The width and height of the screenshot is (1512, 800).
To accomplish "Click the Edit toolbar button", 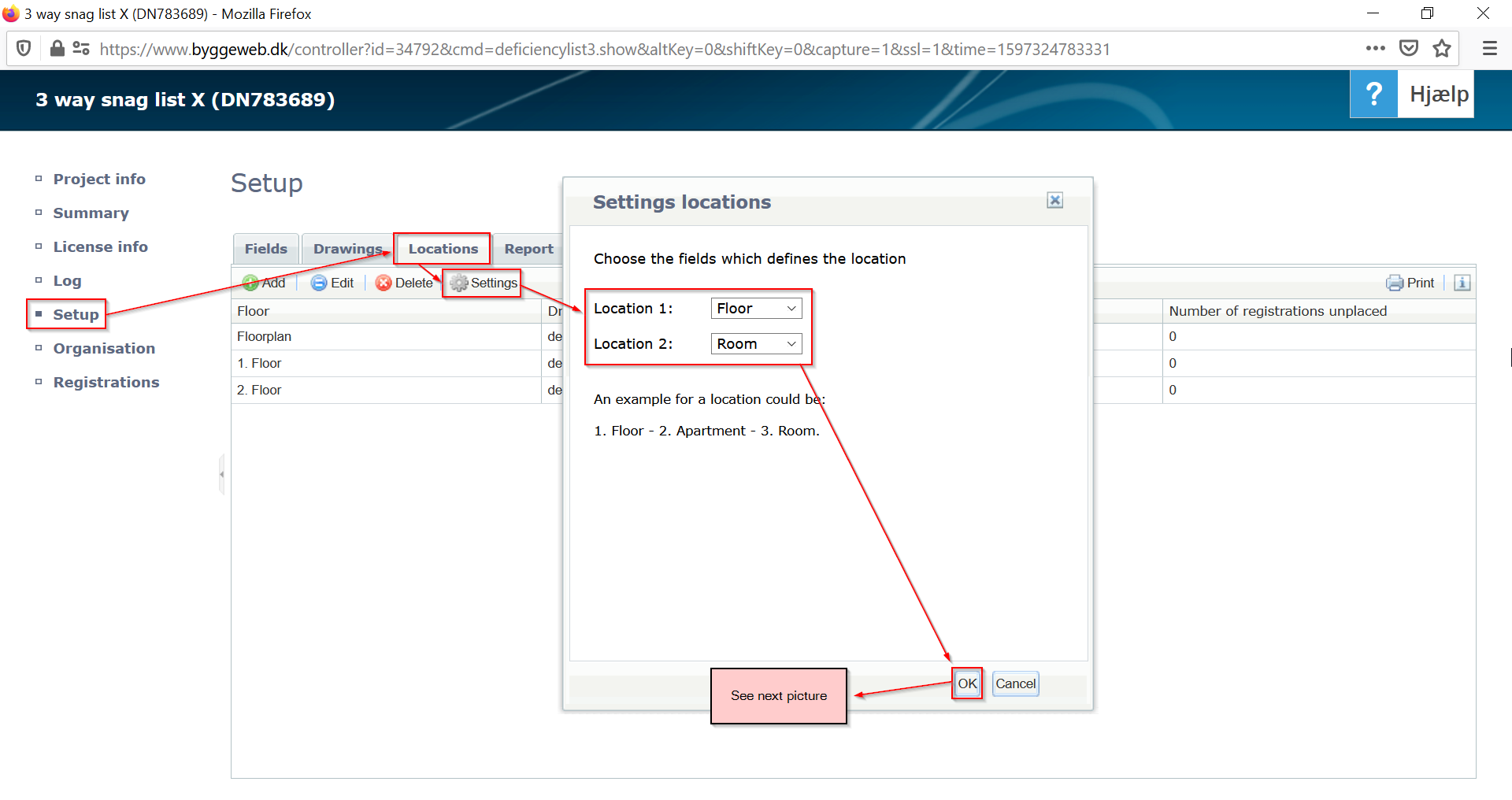I will click(x=332, y=283).
